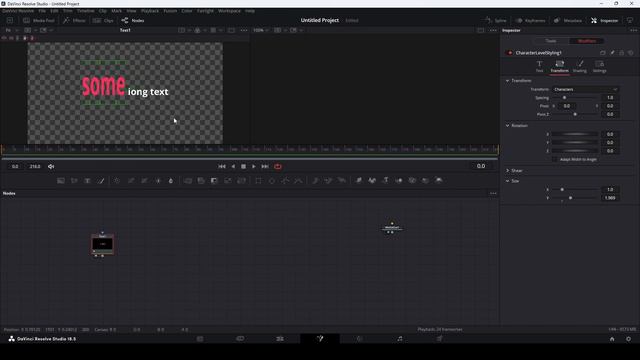Click the Spacing slider handle

click(564, 98)
